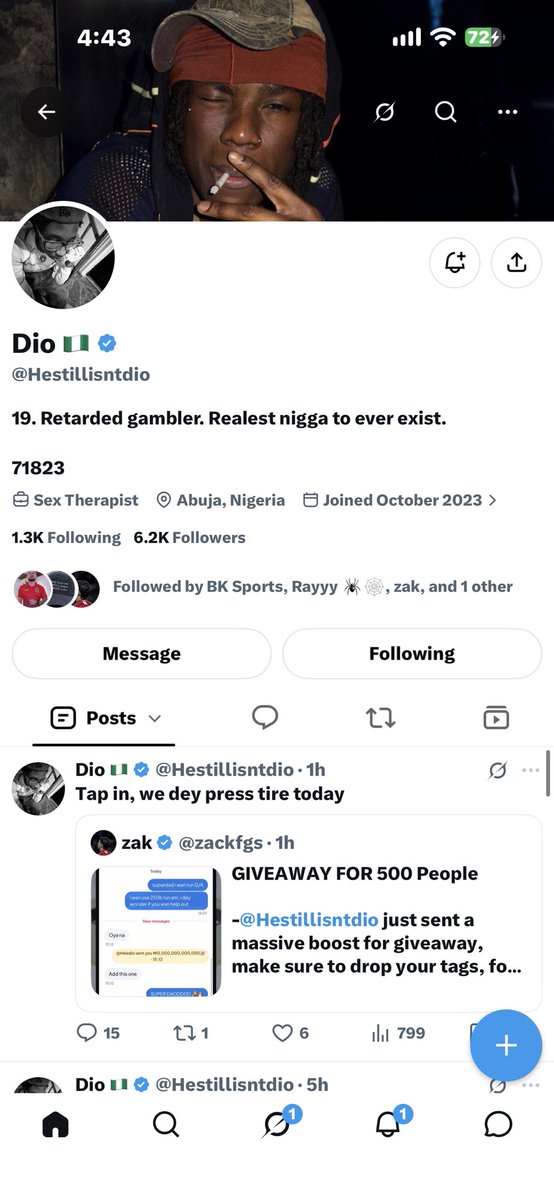Image resolution: width=554 pixels, height=1200 pixels.
Task: Open the 1.3K Following list
Action: (66, 537)
